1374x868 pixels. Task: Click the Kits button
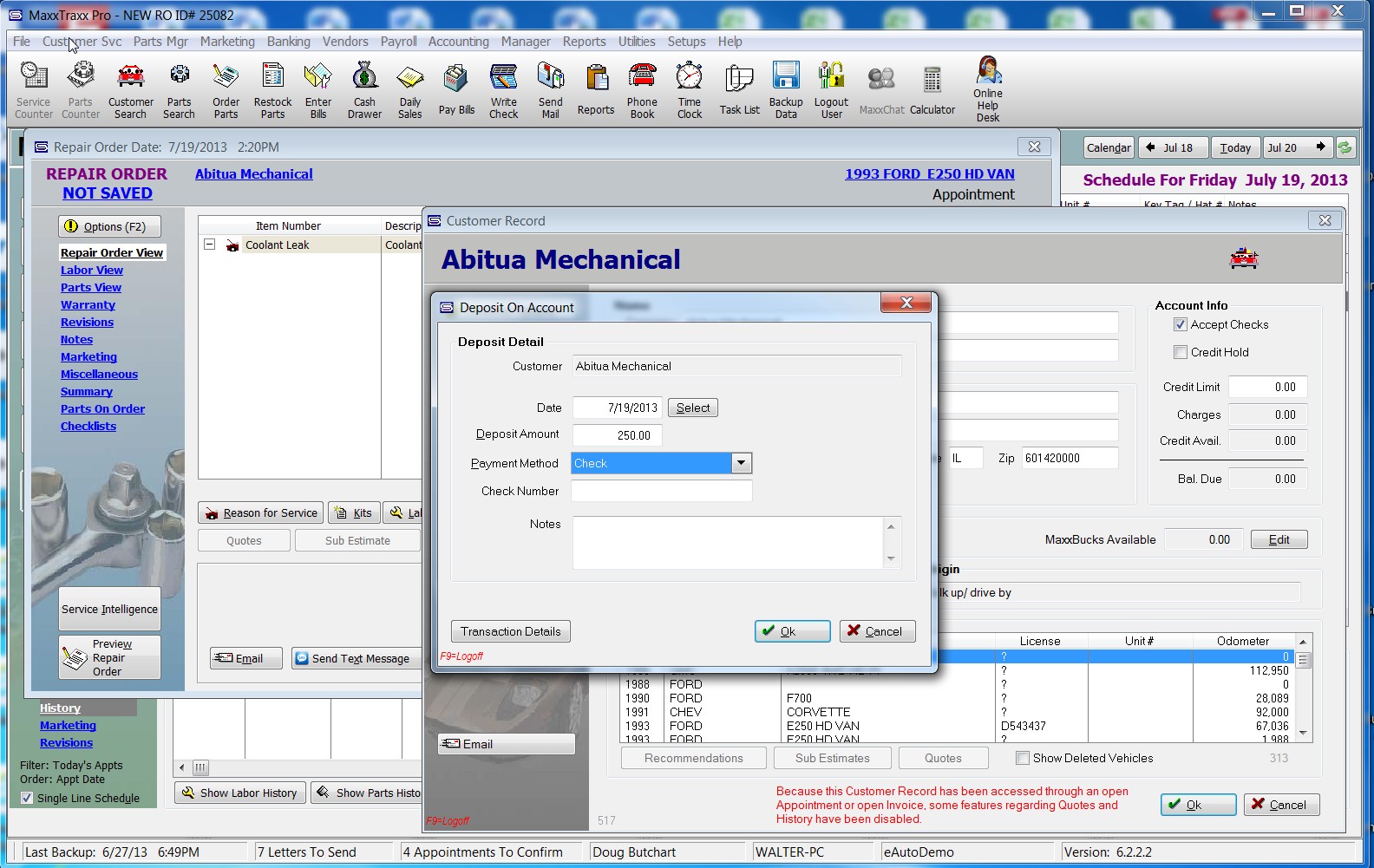tap(353, 512)
